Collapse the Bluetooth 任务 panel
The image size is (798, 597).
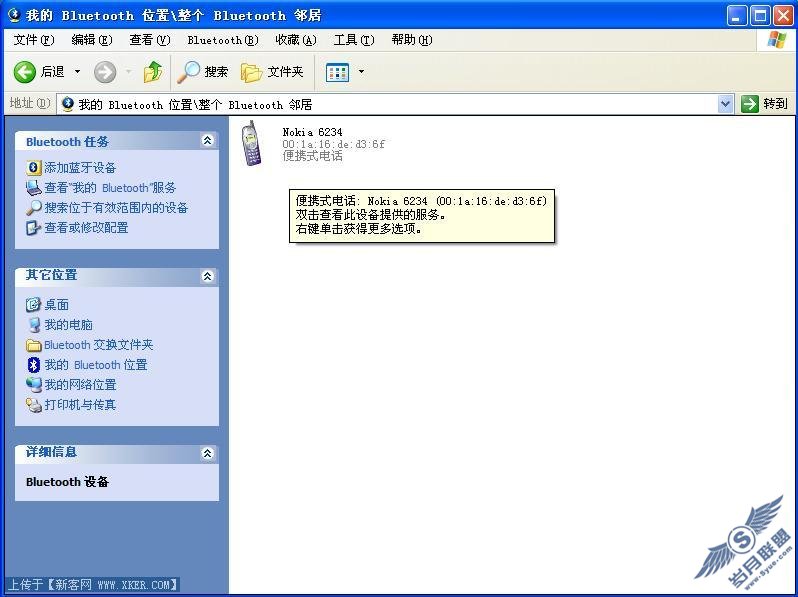coord(207,140)
